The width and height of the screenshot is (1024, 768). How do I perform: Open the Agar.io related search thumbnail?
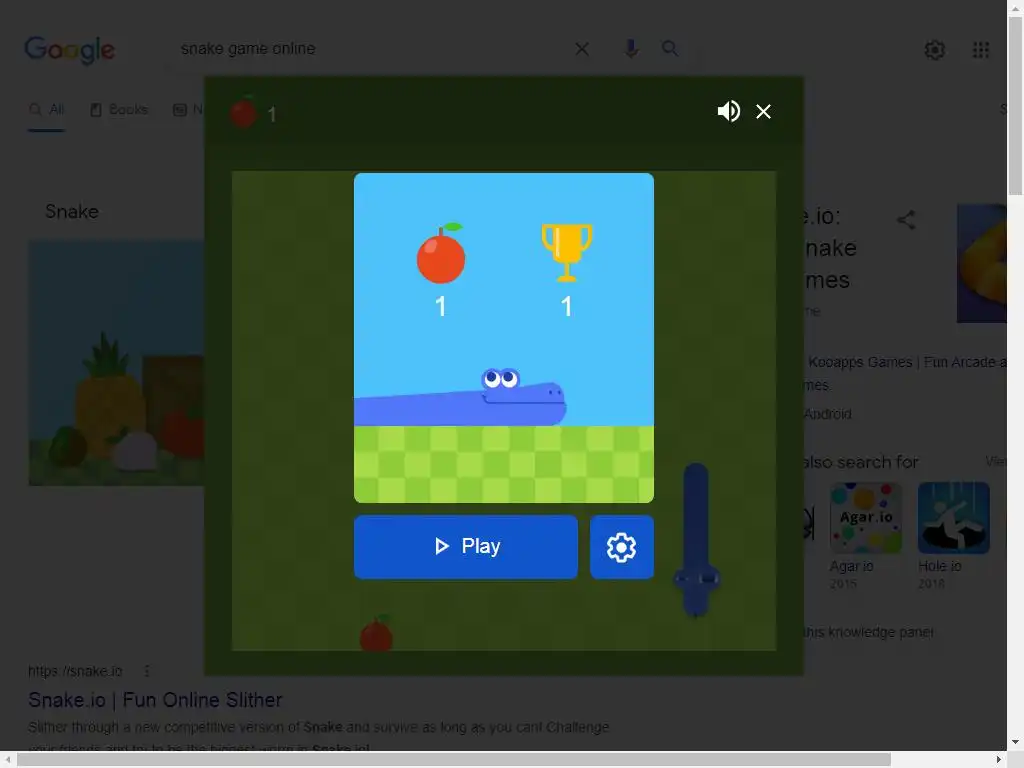coord(866,518)
